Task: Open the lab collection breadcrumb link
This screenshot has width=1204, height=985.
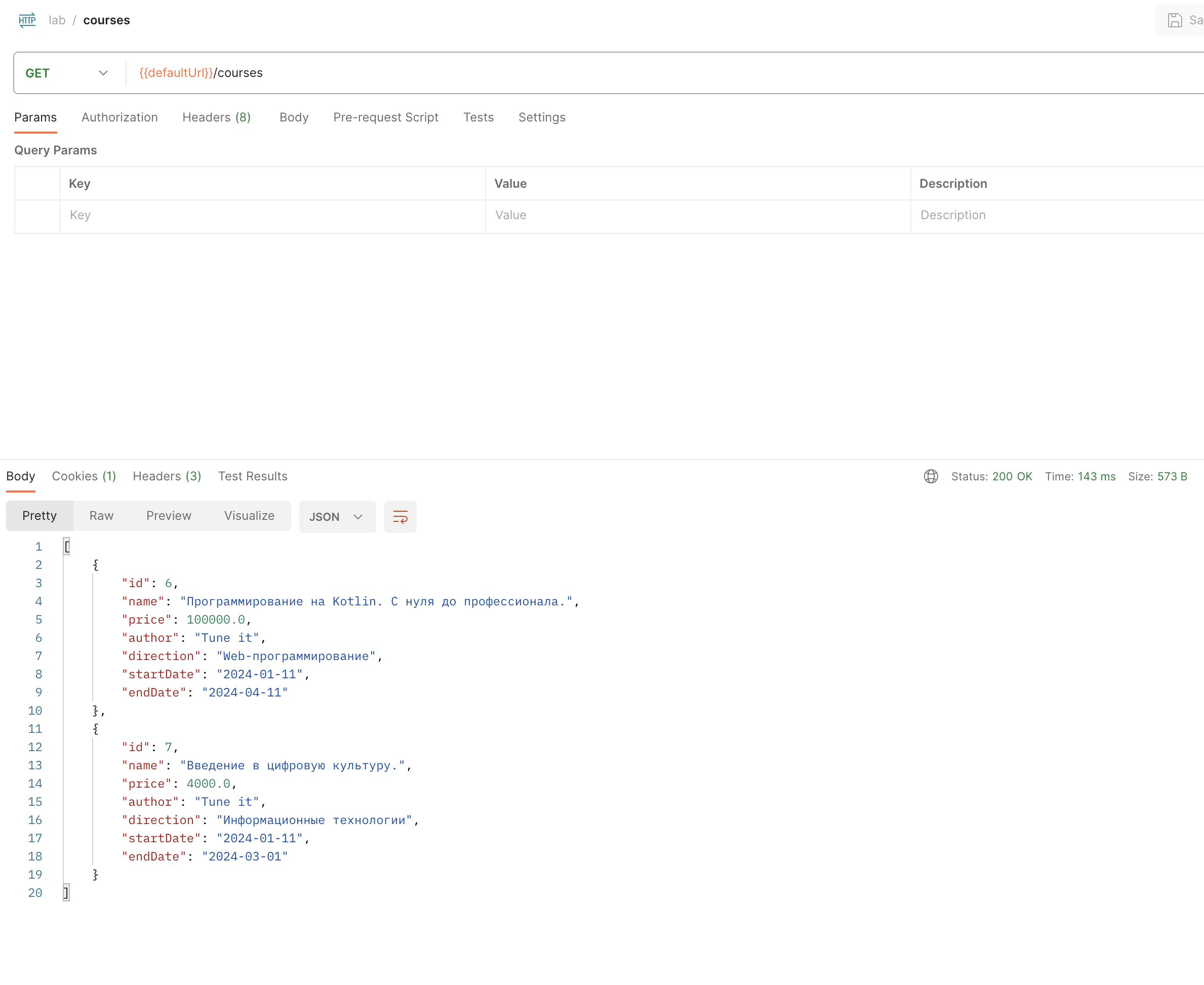Action: pyautogui.click(x=57, y=20)
